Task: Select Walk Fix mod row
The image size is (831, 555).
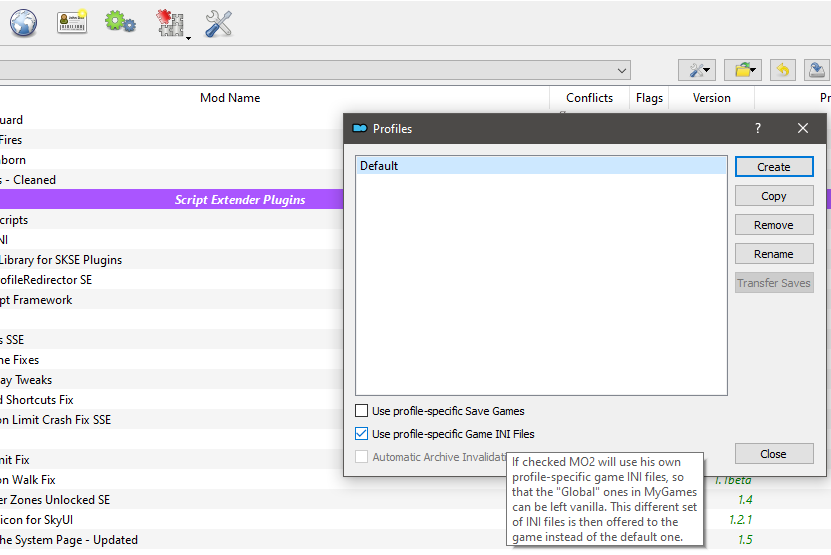Action: (172, 480)
